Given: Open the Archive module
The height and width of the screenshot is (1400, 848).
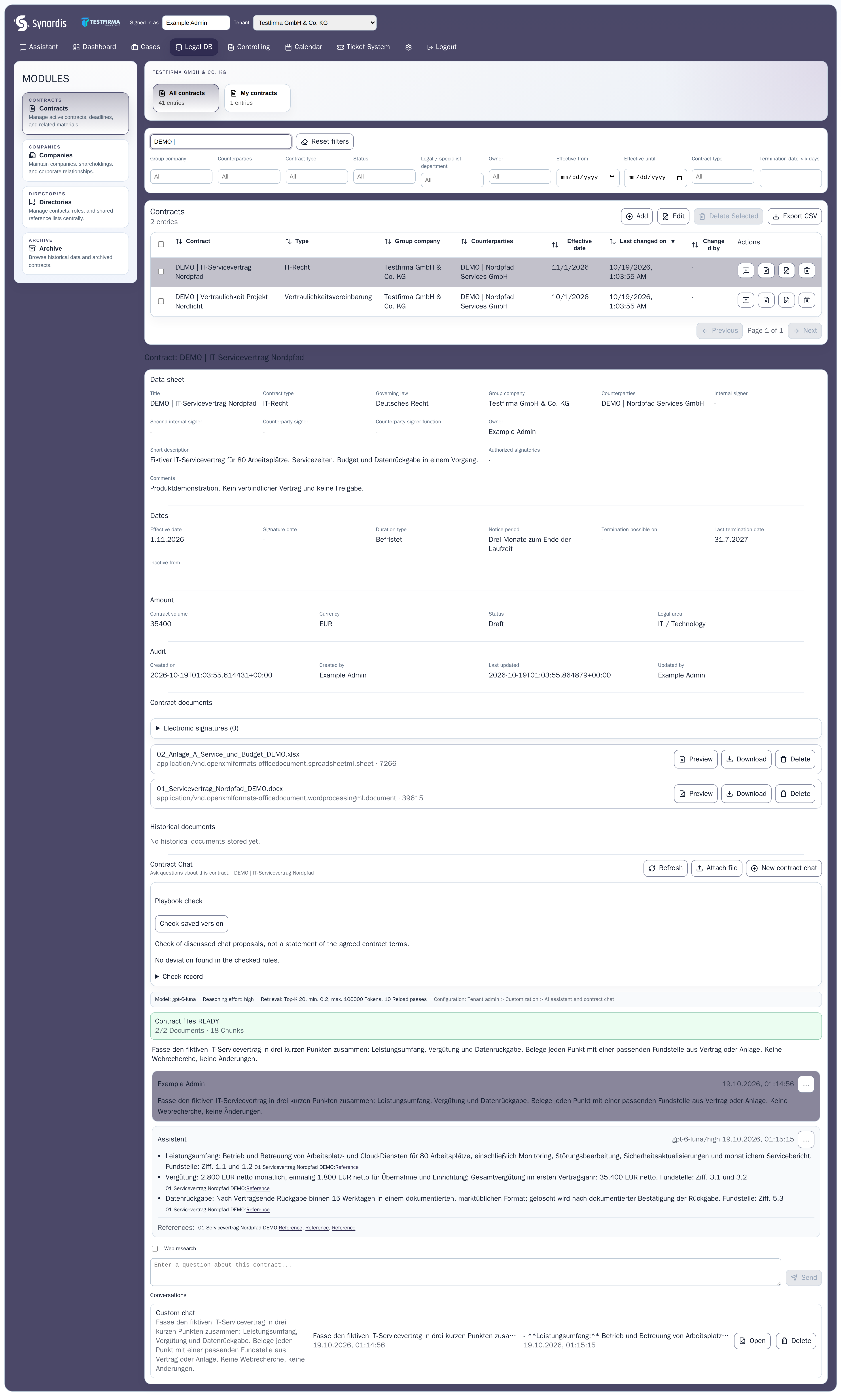Looking at the screenshot, I should tap(76, 253).
